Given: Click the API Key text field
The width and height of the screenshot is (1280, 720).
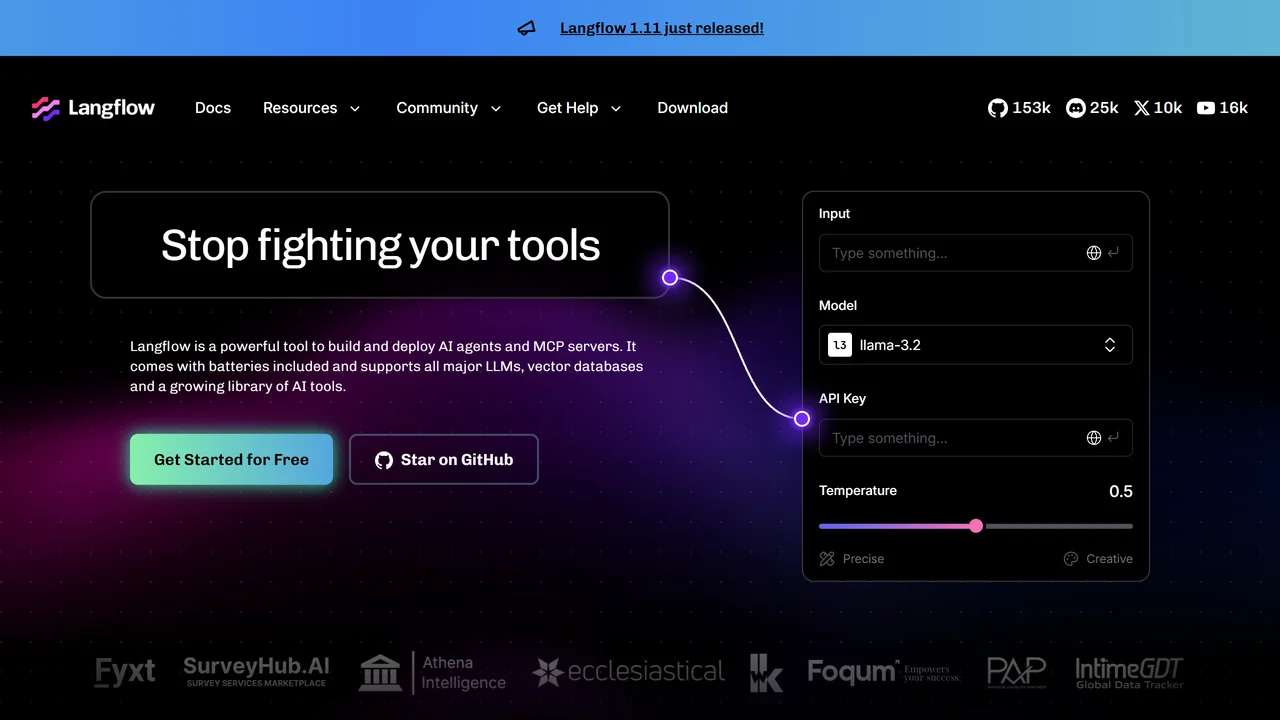Looking at the screenshot, I should pyautogui.click(x=976, y=438).
